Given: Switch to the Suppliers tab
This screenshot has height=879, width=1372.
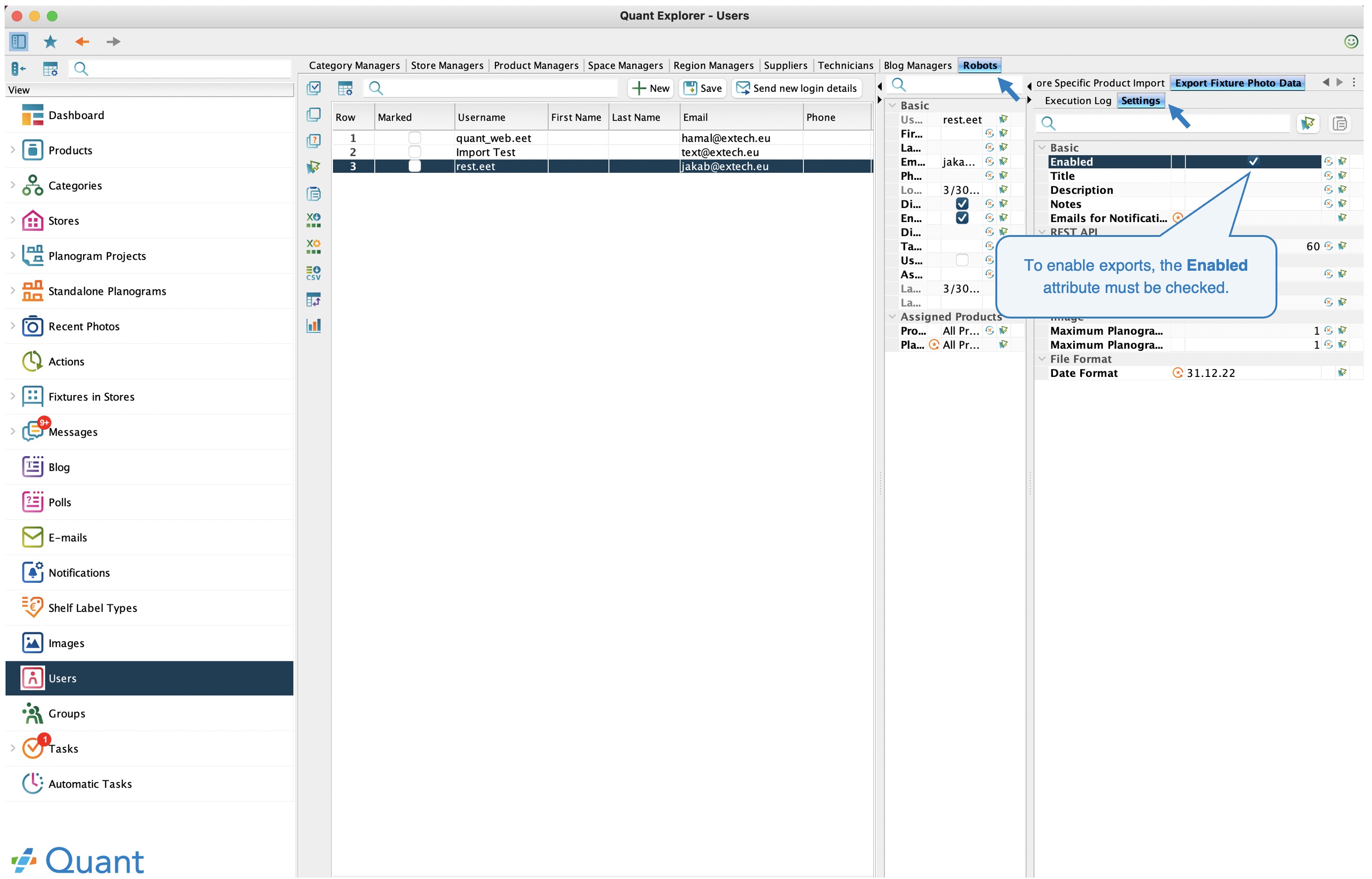Looking at the screenshot, I should click(785, 66).
